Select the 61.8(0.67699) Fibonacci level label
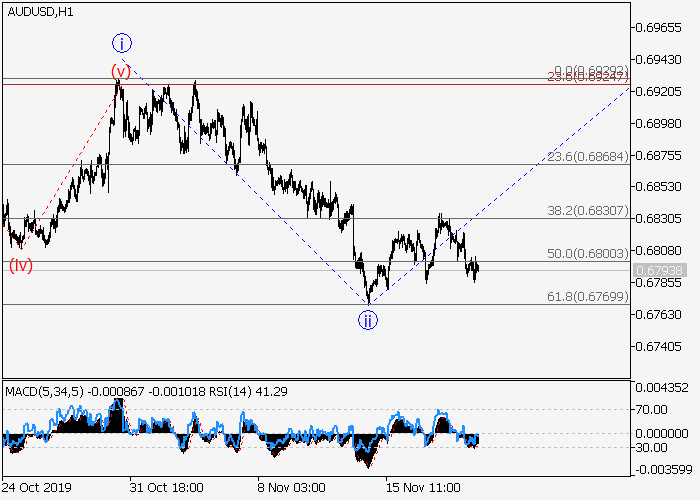700x500 pixels. pyautogui.click(x=587, y=296)
